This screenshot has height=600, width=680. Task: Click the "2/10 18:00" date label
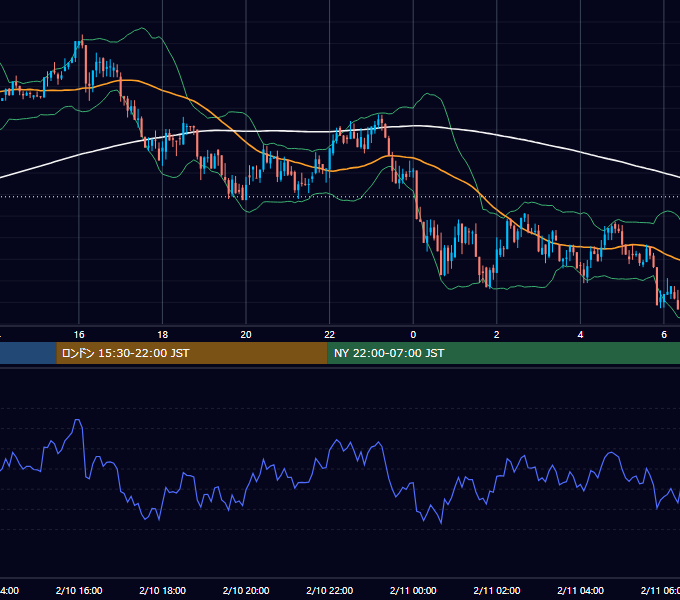pos(163,590)
